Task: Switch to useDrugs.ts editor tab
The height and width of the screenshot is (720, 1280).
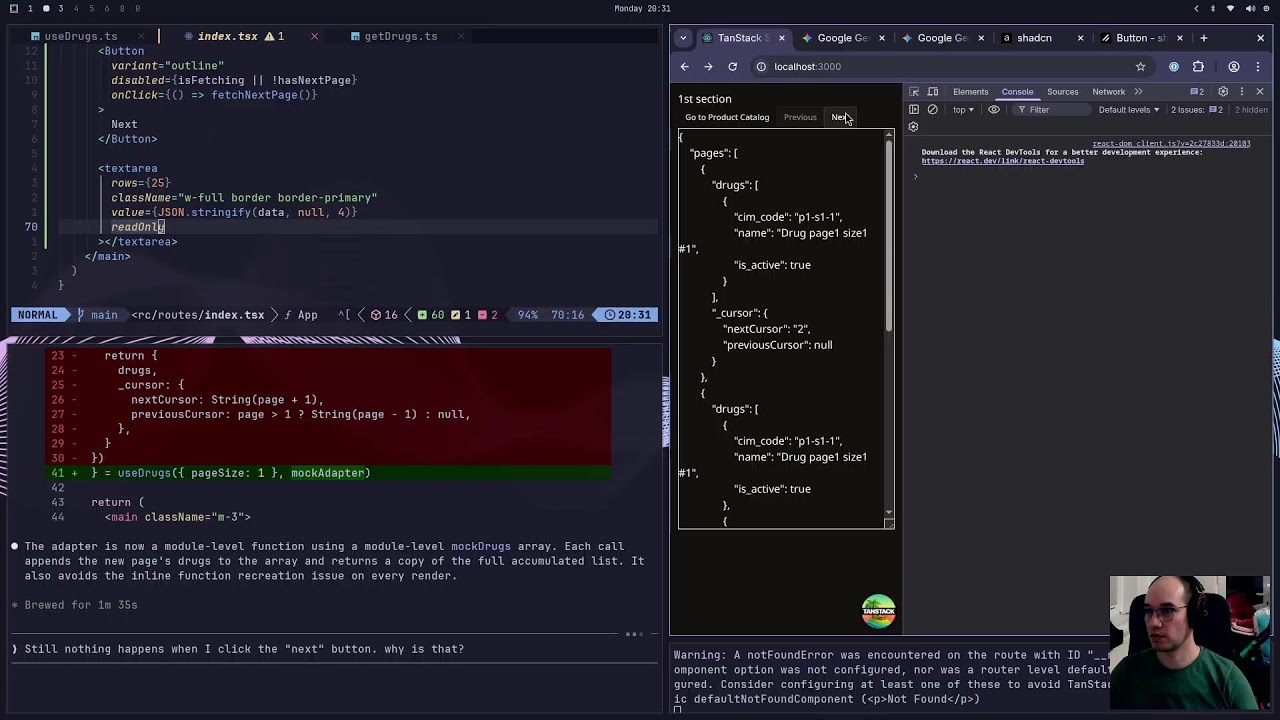Action: (81, 37)
